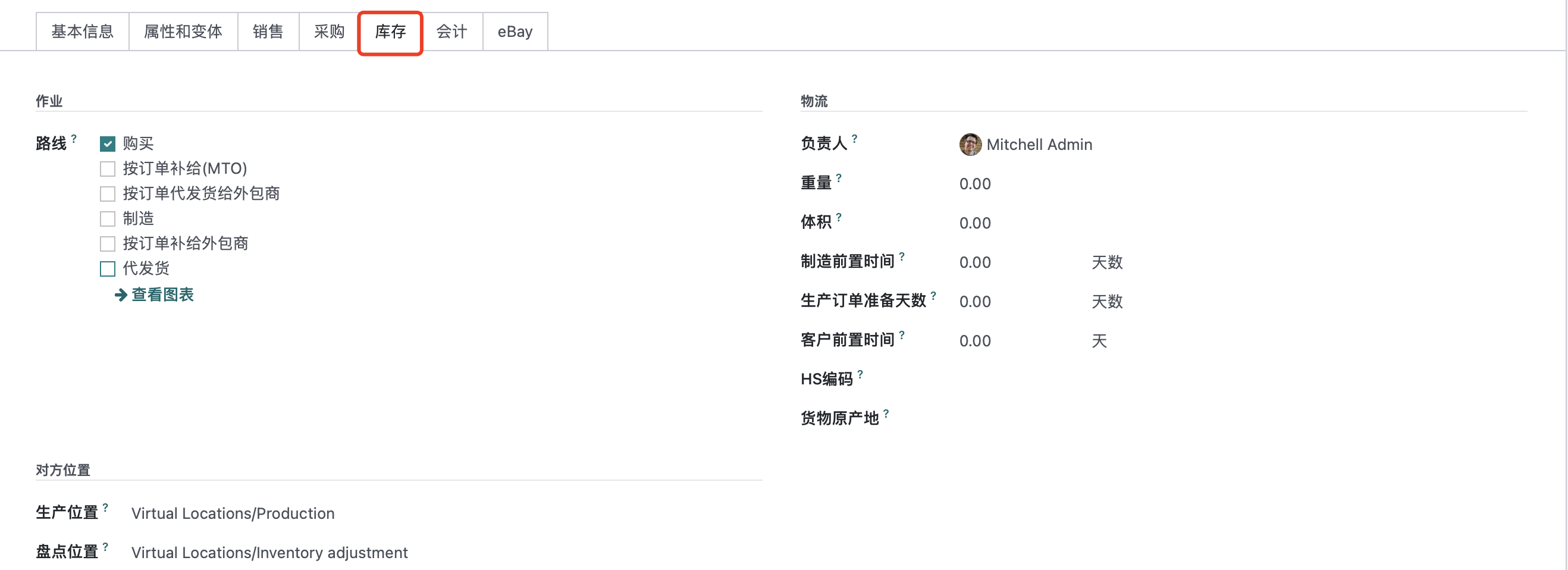This screenshot has width=1568, height=570.
Task: Follow the 查看图表 link
Action: tap(162, 295)
